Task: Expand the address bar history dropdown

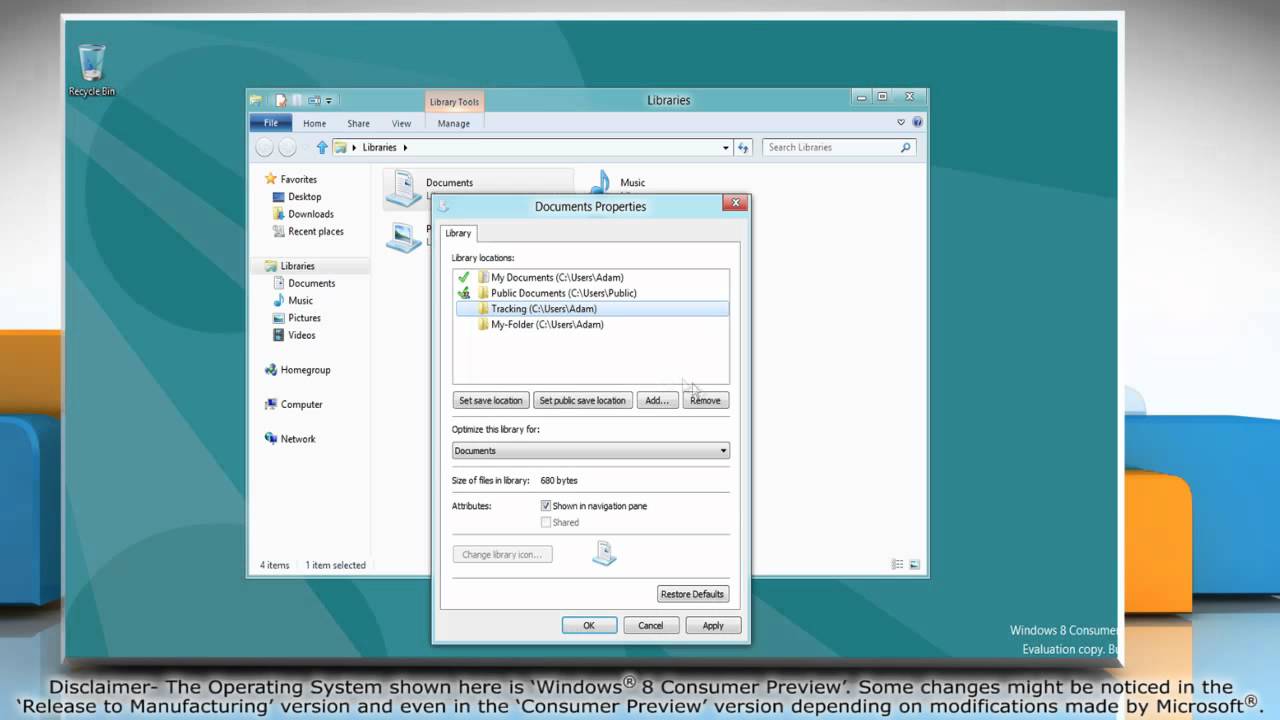Action: coord(726,147)
